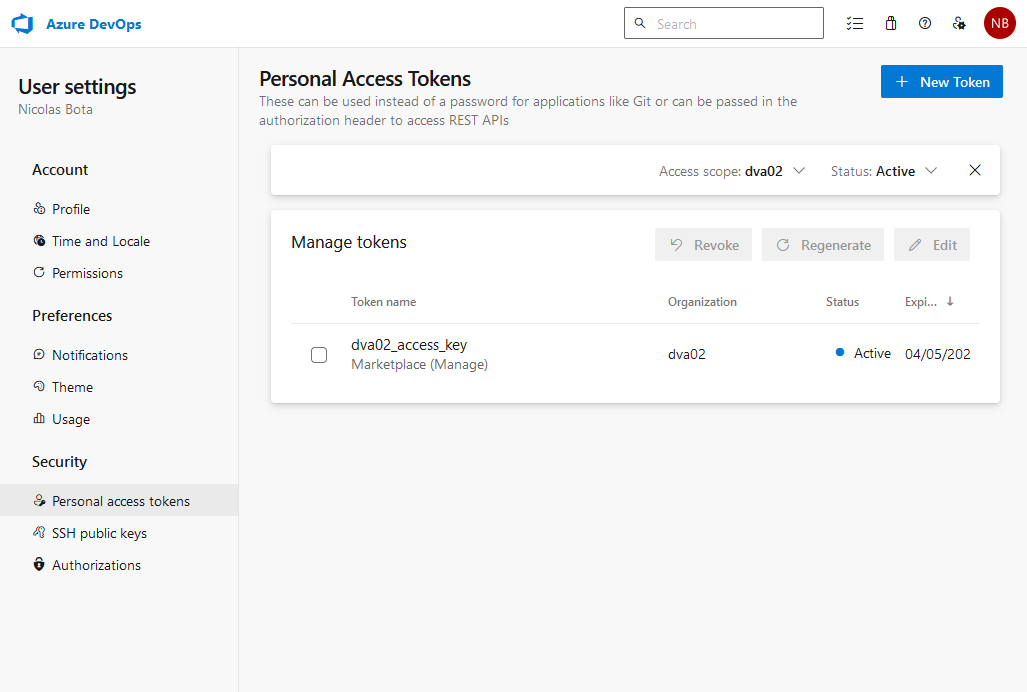Screen dimensions: 1027x692
Task: Sort by Organization column header
Action: [702, 302]
